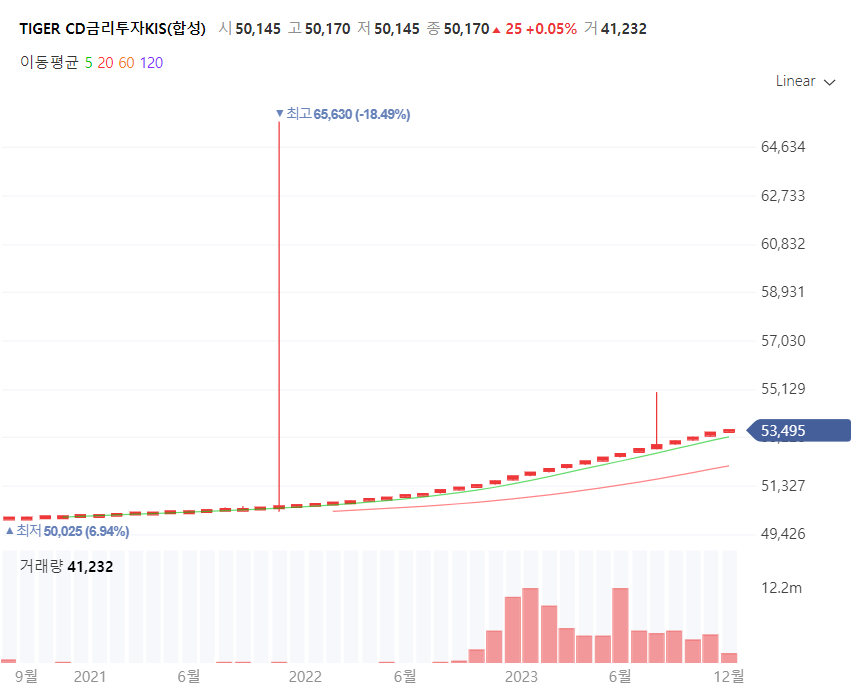Click the 최고 65,630 high marker label

pos(343,114)
